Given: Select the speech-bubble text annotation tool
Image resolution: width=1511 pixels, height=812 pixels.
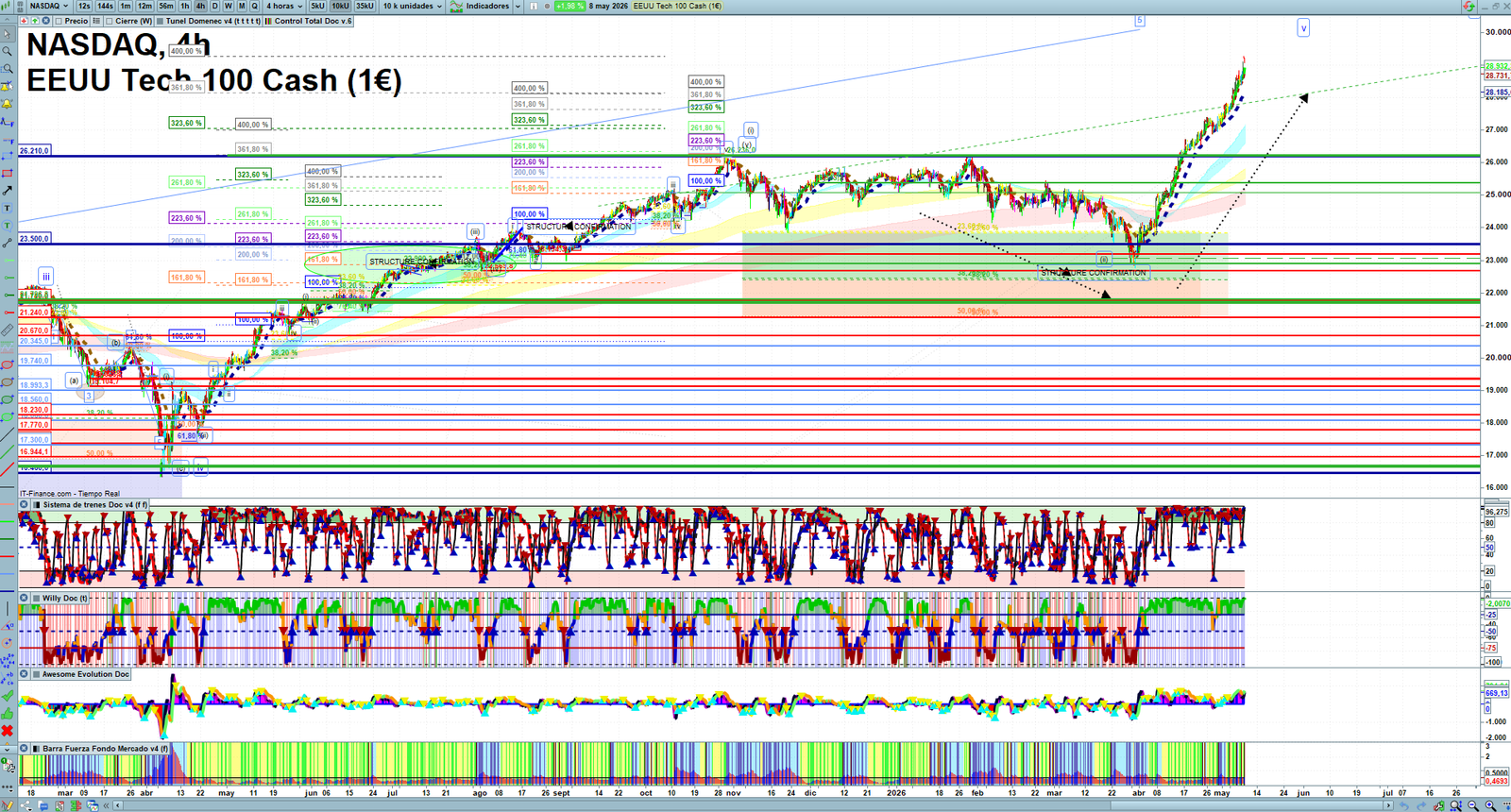Looking at the screenshot, I should coord(8,226).
